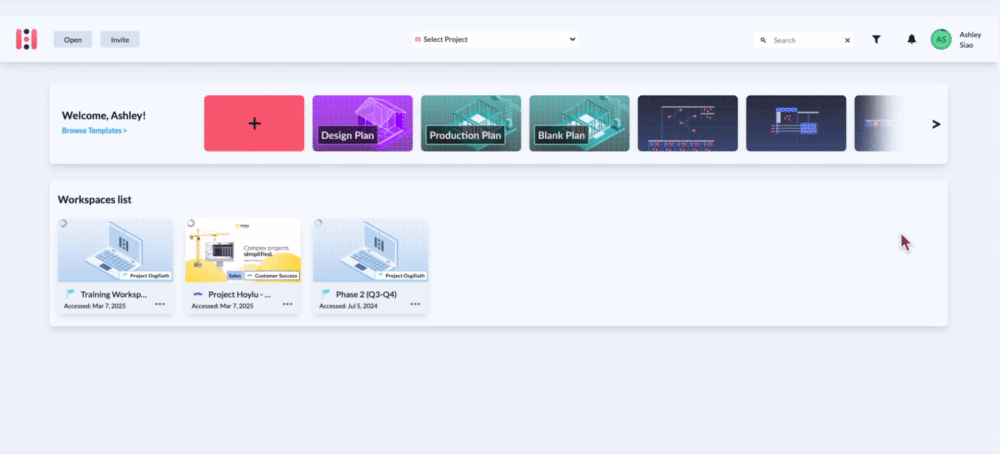1000x454 pixels.
Task: Click the Sales tag on Project Hoylu card
Action: tap(235, 275)
